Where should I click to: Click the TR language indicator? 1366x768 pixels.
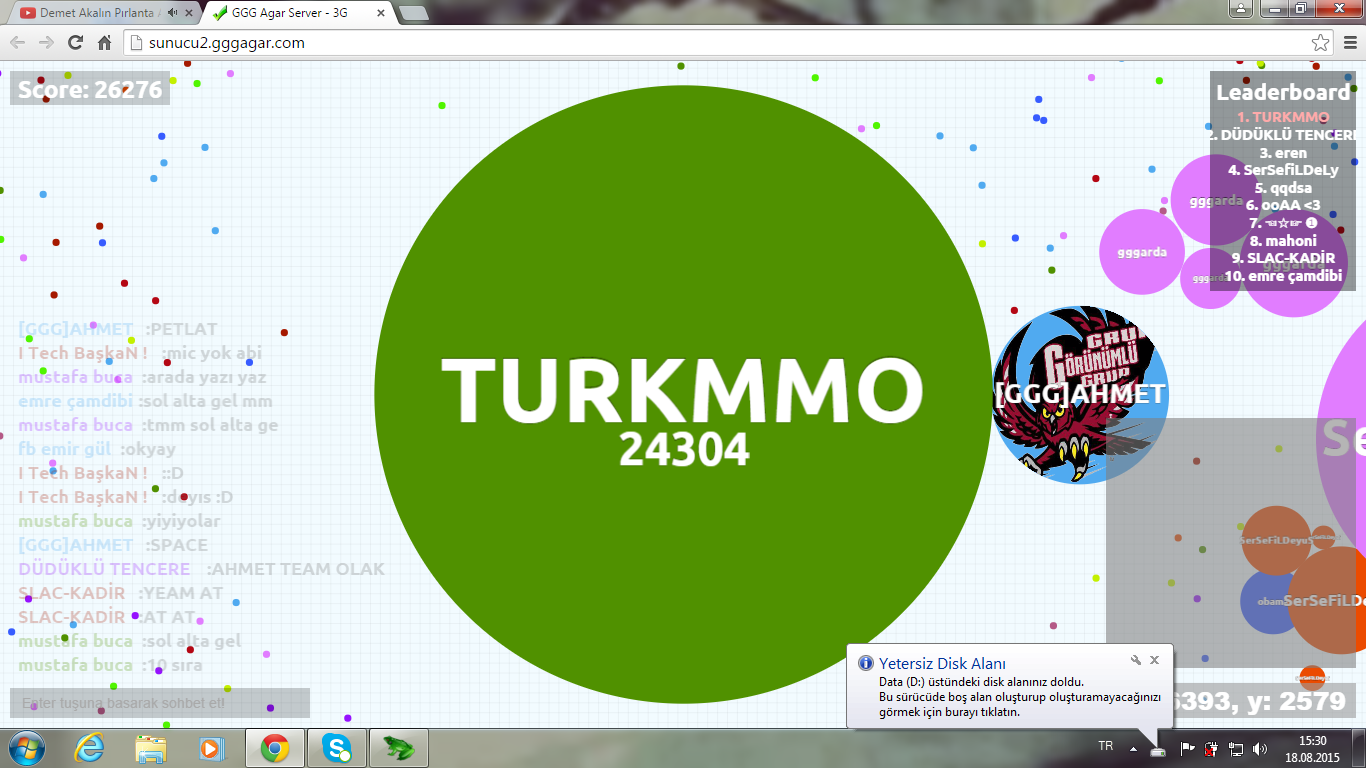pyautogui.click(x=1106, y=746)
